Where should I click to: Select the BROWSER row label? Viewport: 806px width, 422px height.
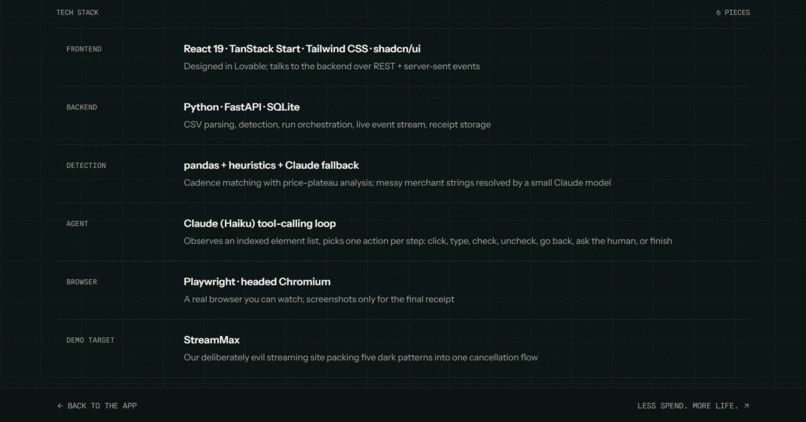coord(82,282)
